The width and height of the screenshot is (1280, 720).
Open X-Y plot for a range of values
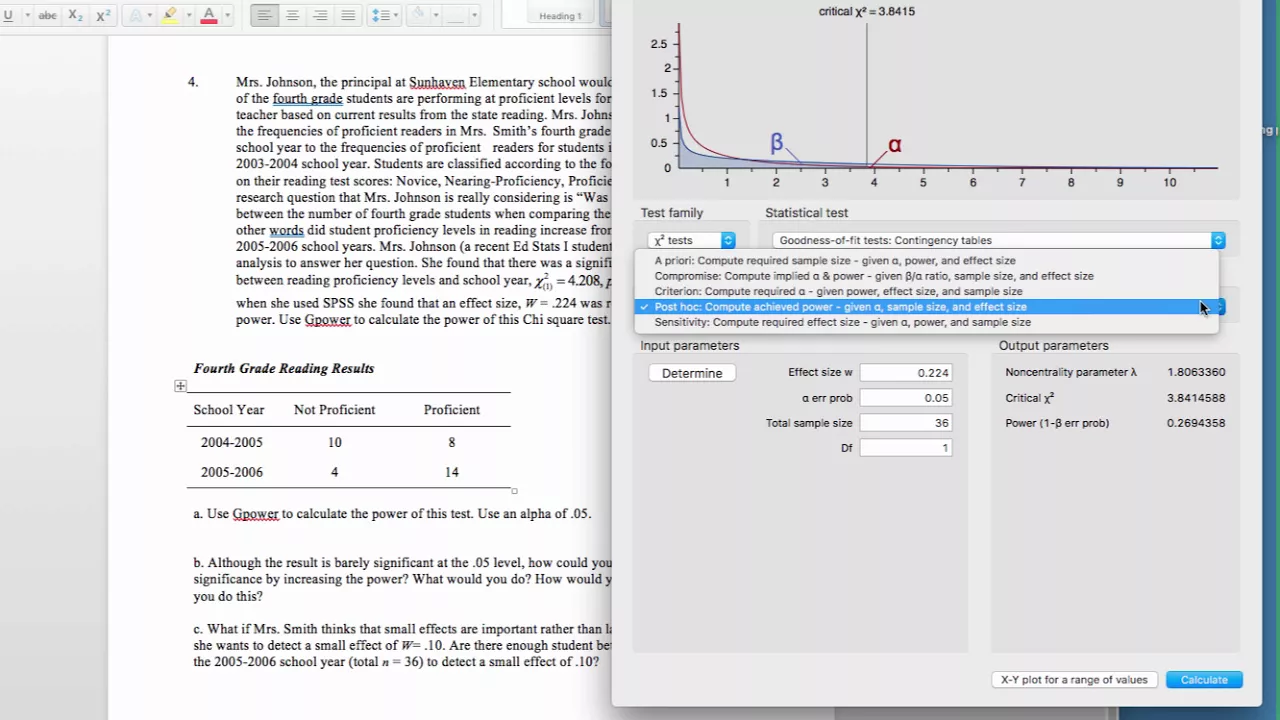point(1075,680)
